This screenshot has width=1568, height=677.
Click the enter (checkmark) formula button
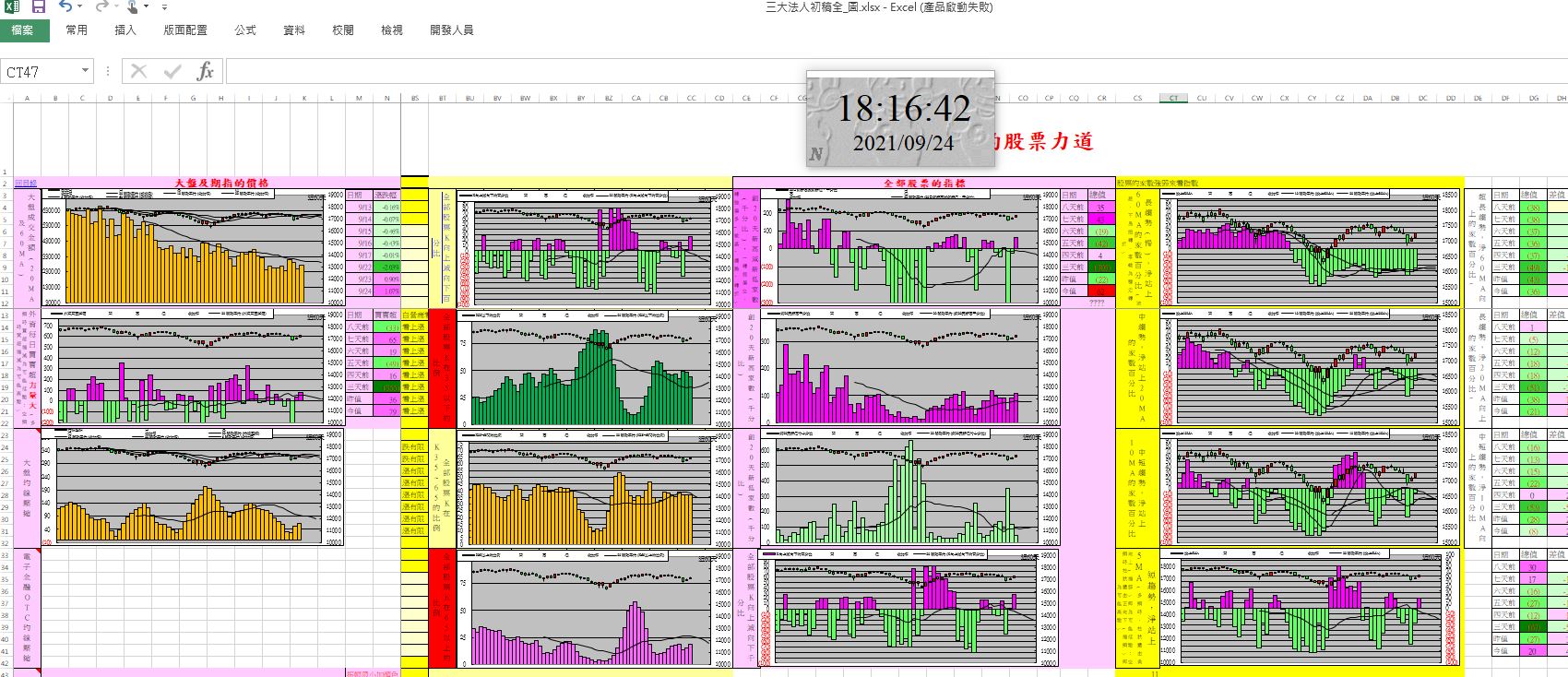(172, 71)
